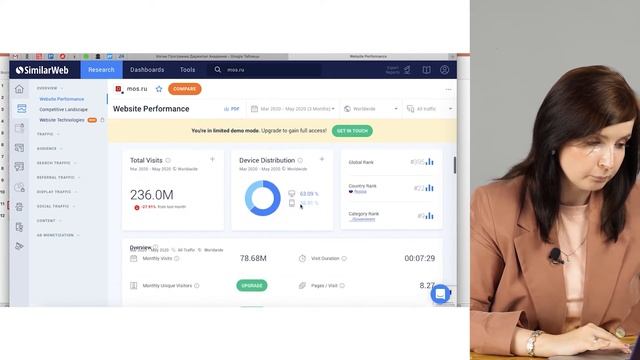Click the green Get In Touch button
The image size is (640, 360).
point(352,131)
